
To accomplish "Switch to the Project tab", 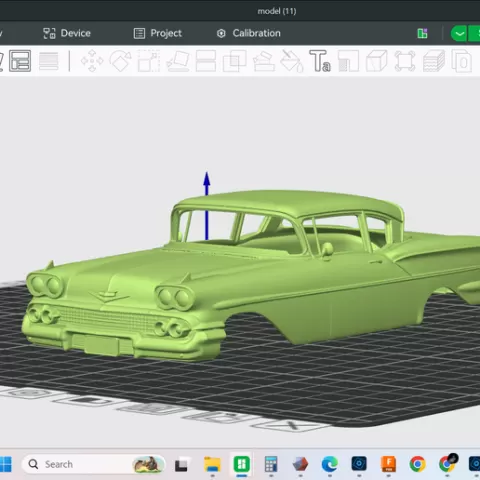I will [x=158, y=33].
